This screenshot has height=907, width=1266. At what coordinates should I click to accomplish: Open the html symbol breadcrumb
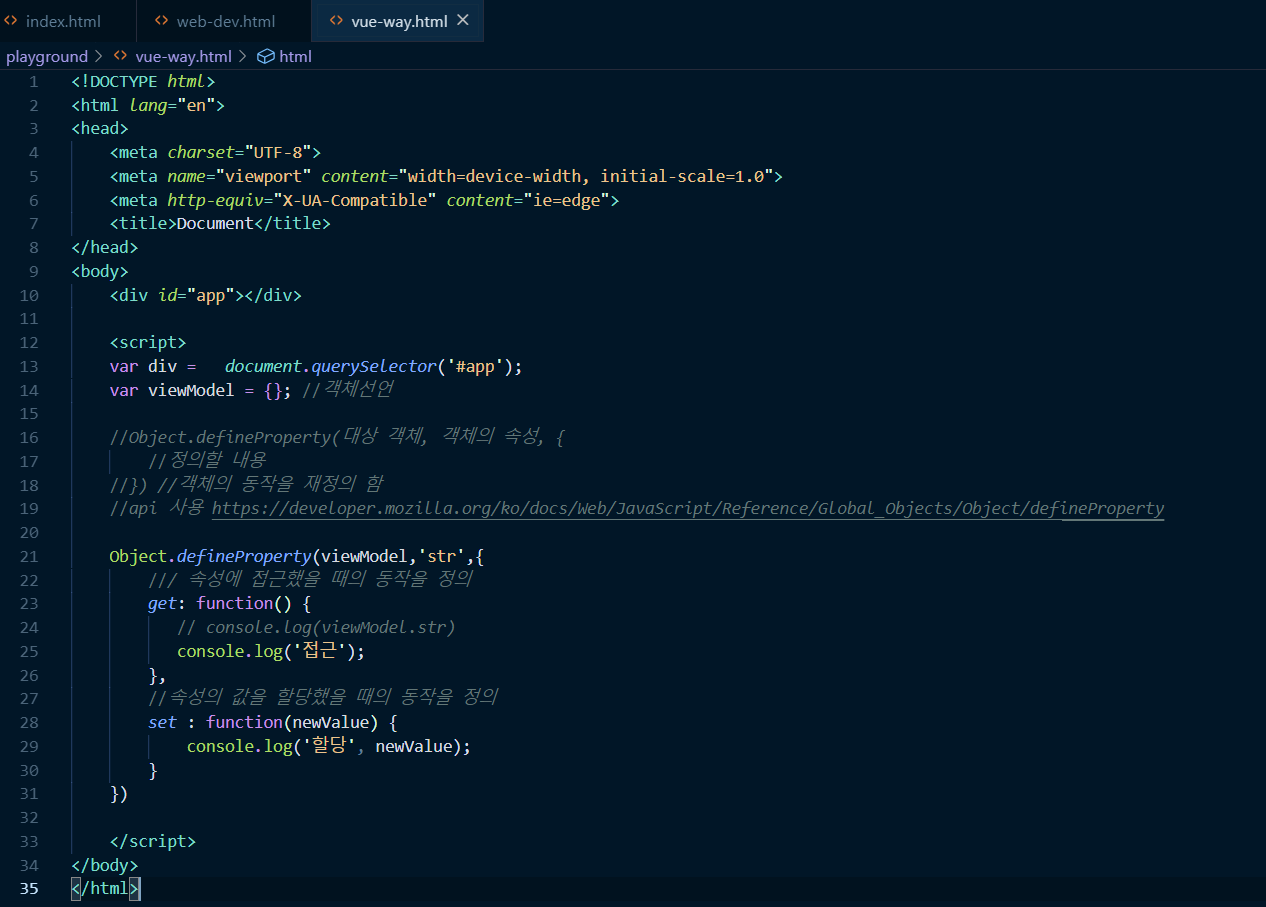point(295,57)
